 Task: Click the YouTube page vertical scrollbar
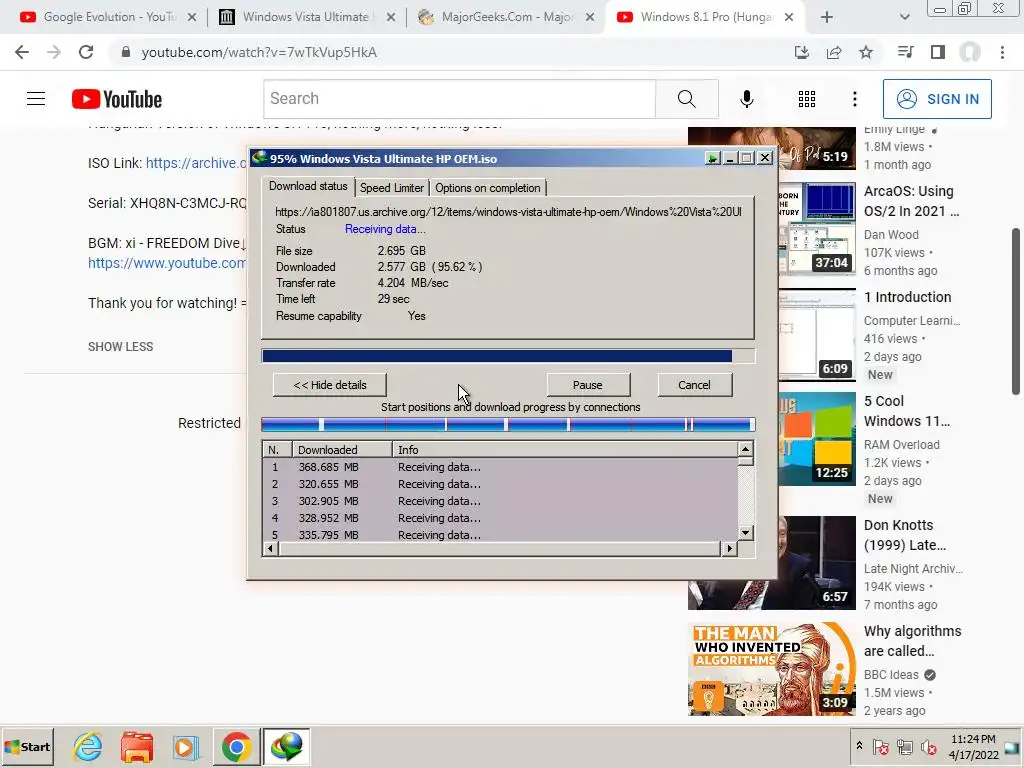1016,312
